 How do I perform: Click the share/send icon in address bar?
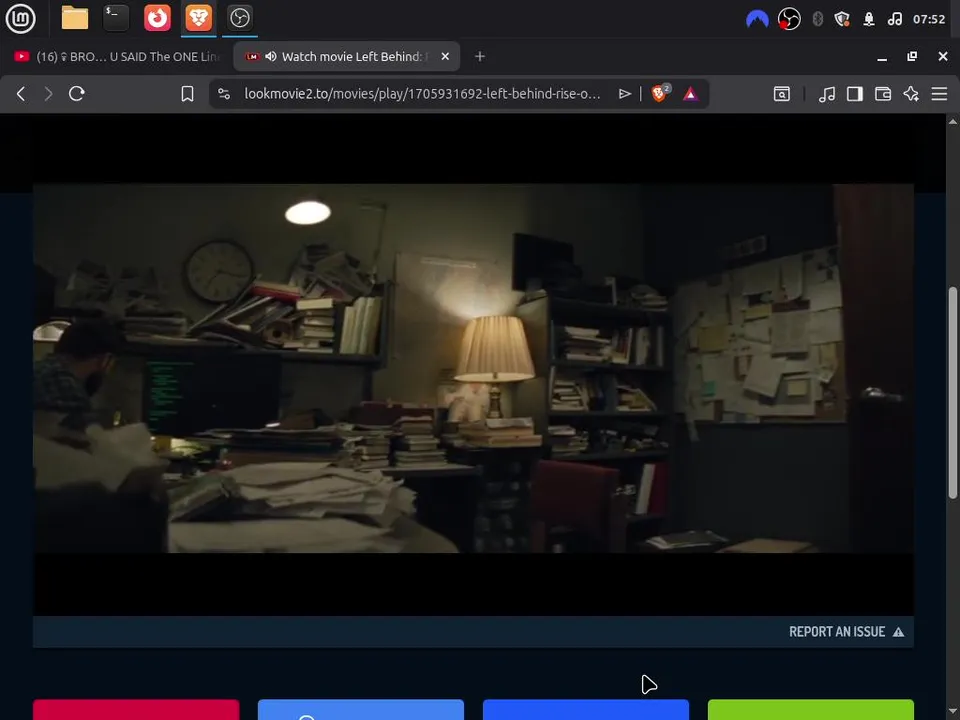pos(624,94)
